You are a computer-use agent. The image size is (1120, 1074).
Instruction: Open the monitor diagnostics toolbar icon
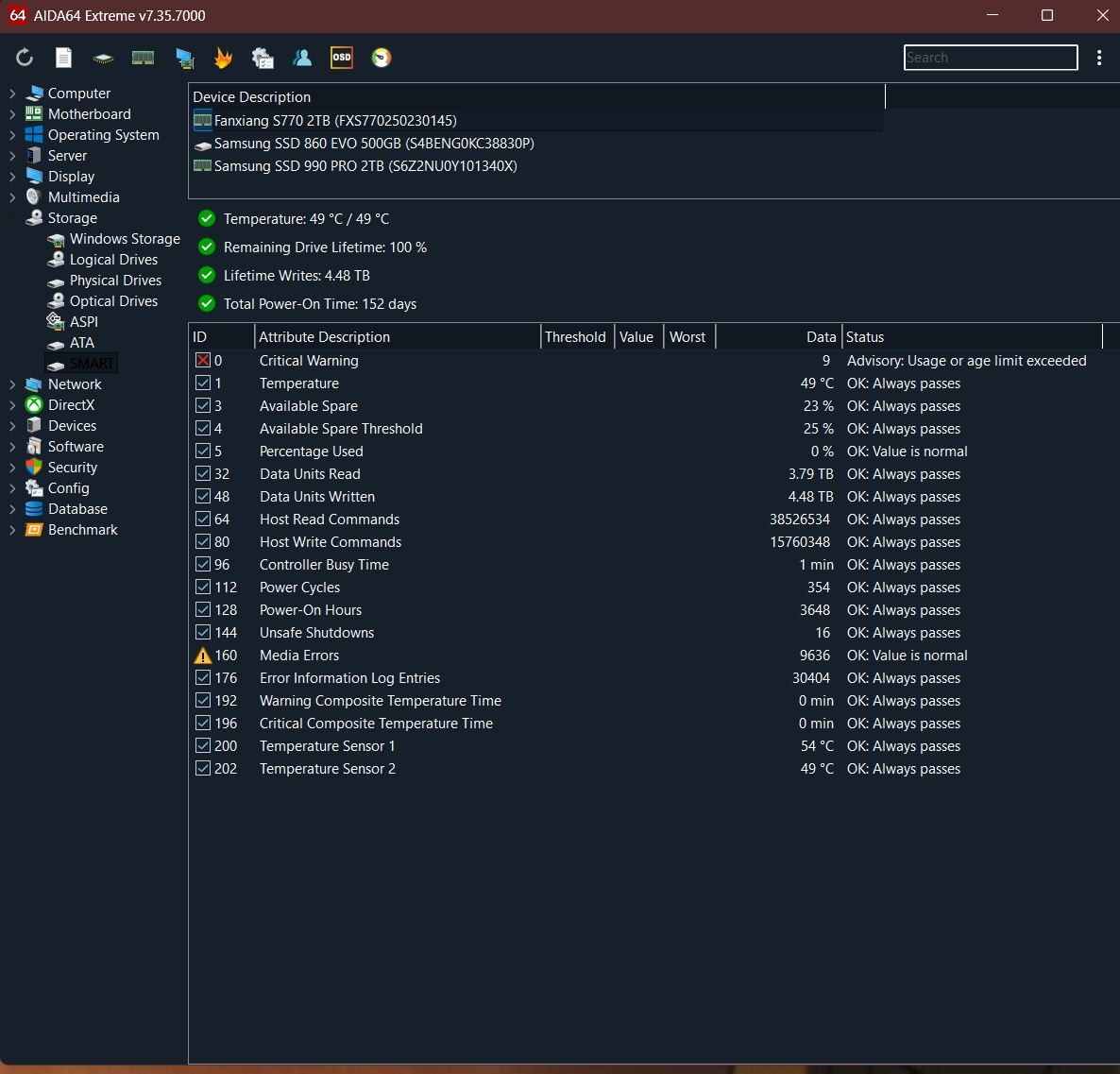(185, 58)
